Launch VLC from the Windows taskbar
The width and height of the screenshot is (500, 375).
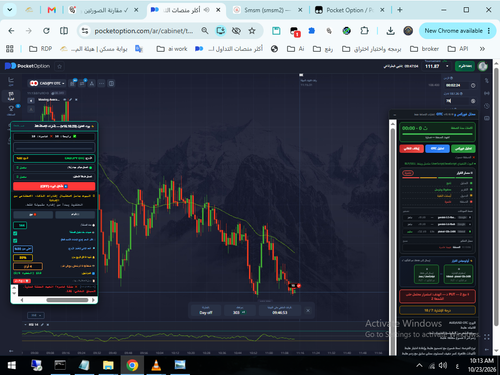[x=156, y=365]
